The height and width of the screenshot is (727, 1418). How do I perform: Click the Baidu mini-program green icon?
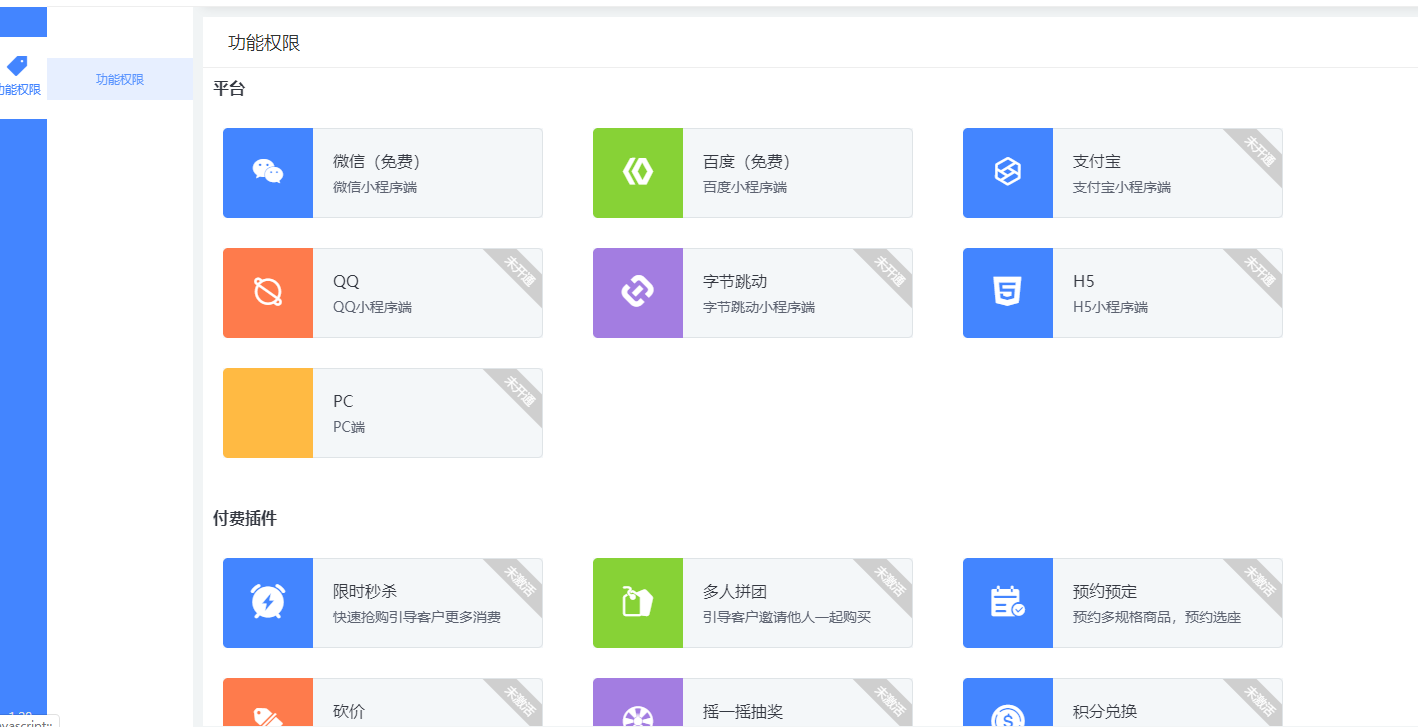[x=638, y=172]
